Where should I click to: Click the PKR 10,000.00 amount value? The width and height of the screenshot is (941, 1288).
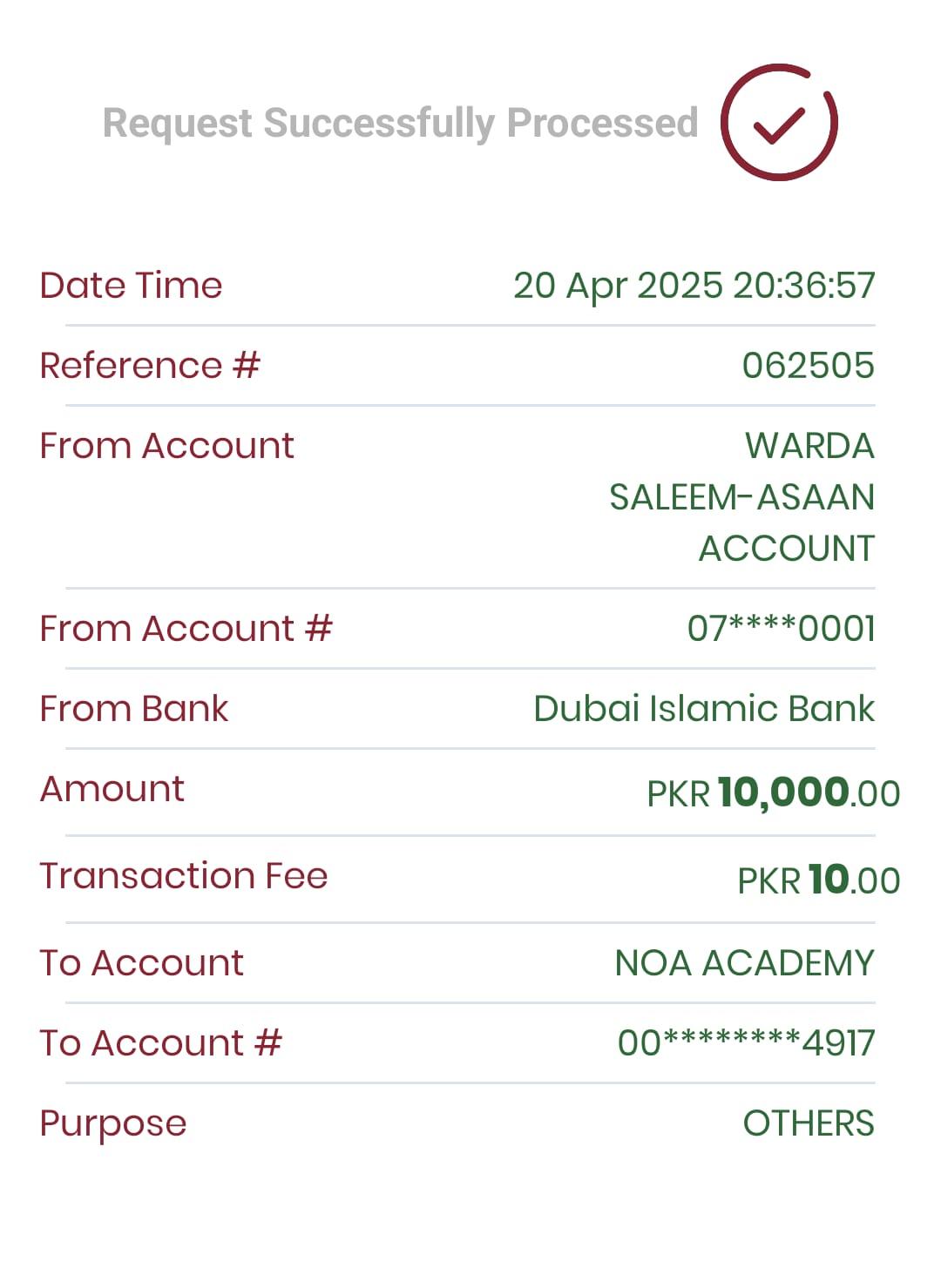(x=773, y=793)
